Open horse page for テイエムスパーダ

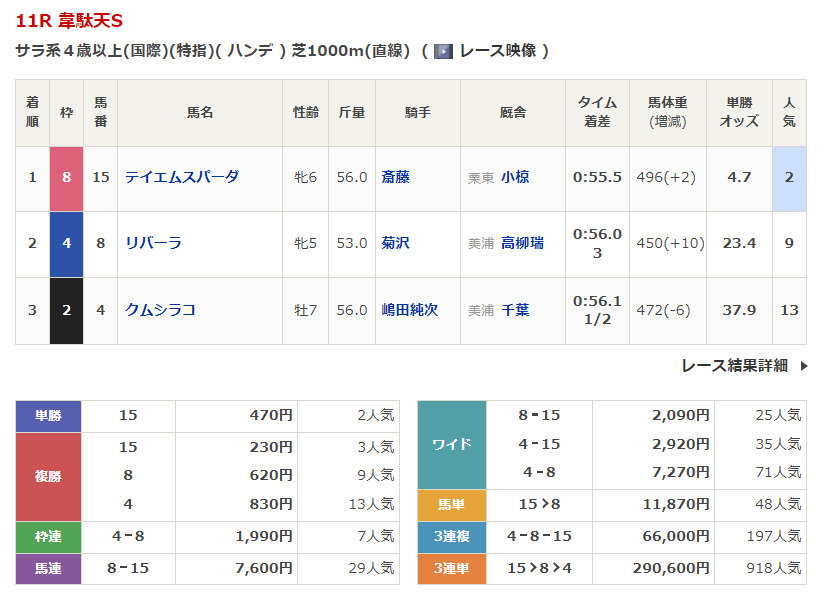[x=181, y=177]
